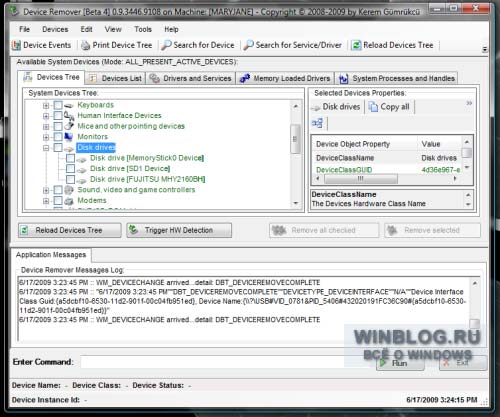The height and width of the screenshot is (417, 500).
Task: Select Disk drive [SD1 Device] tree item
Action: (130, 169)
